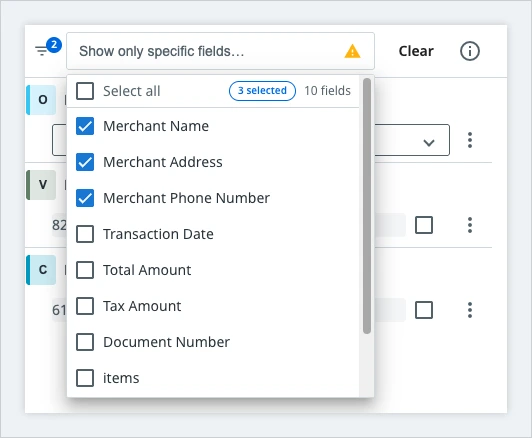
Task: Check Transaction Date field
Action: (x=85, y=234)
